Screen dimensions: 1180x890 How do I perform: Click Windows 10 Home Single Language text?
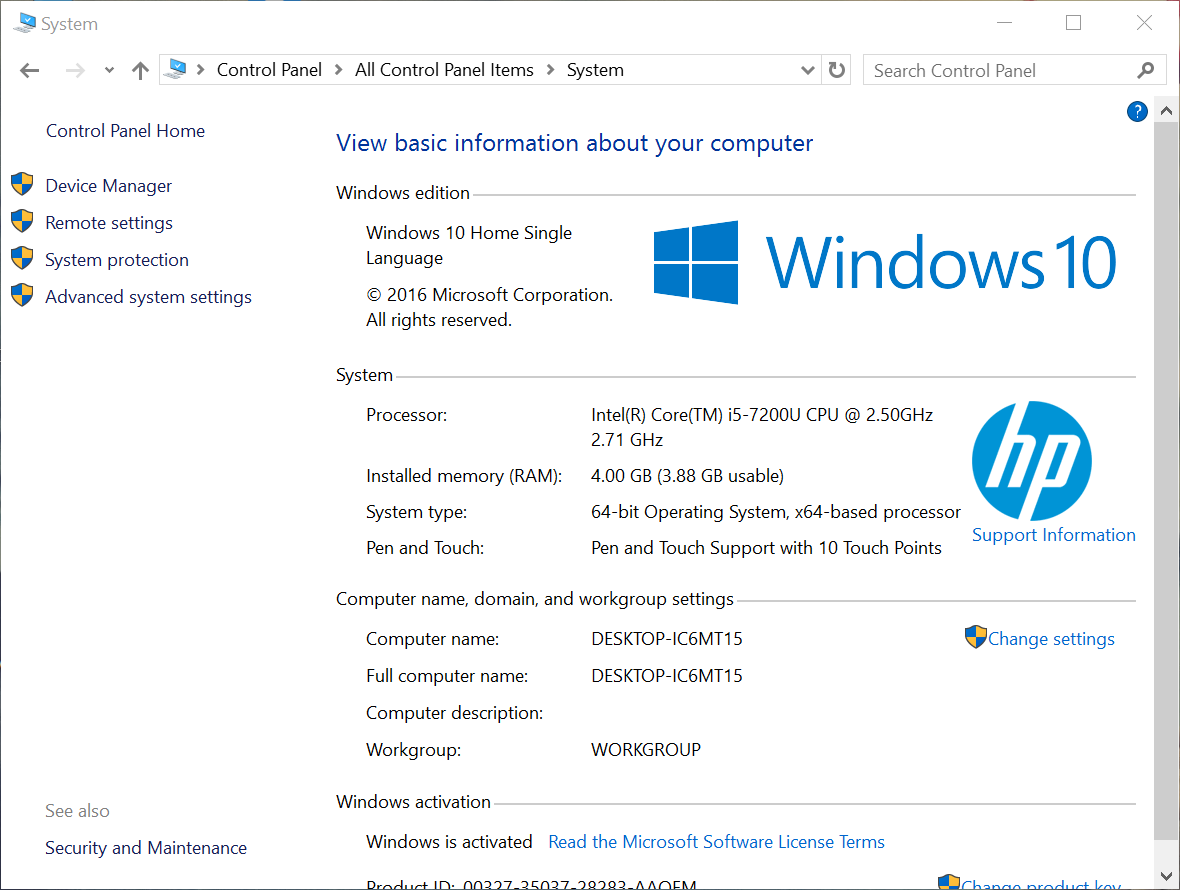[469, 245]
